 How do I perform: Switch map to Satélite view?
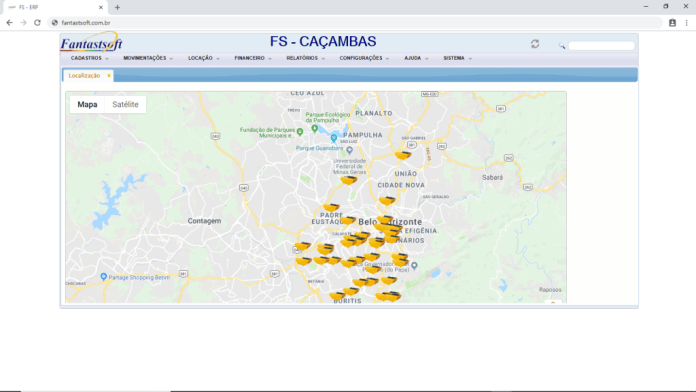(125, 104)
